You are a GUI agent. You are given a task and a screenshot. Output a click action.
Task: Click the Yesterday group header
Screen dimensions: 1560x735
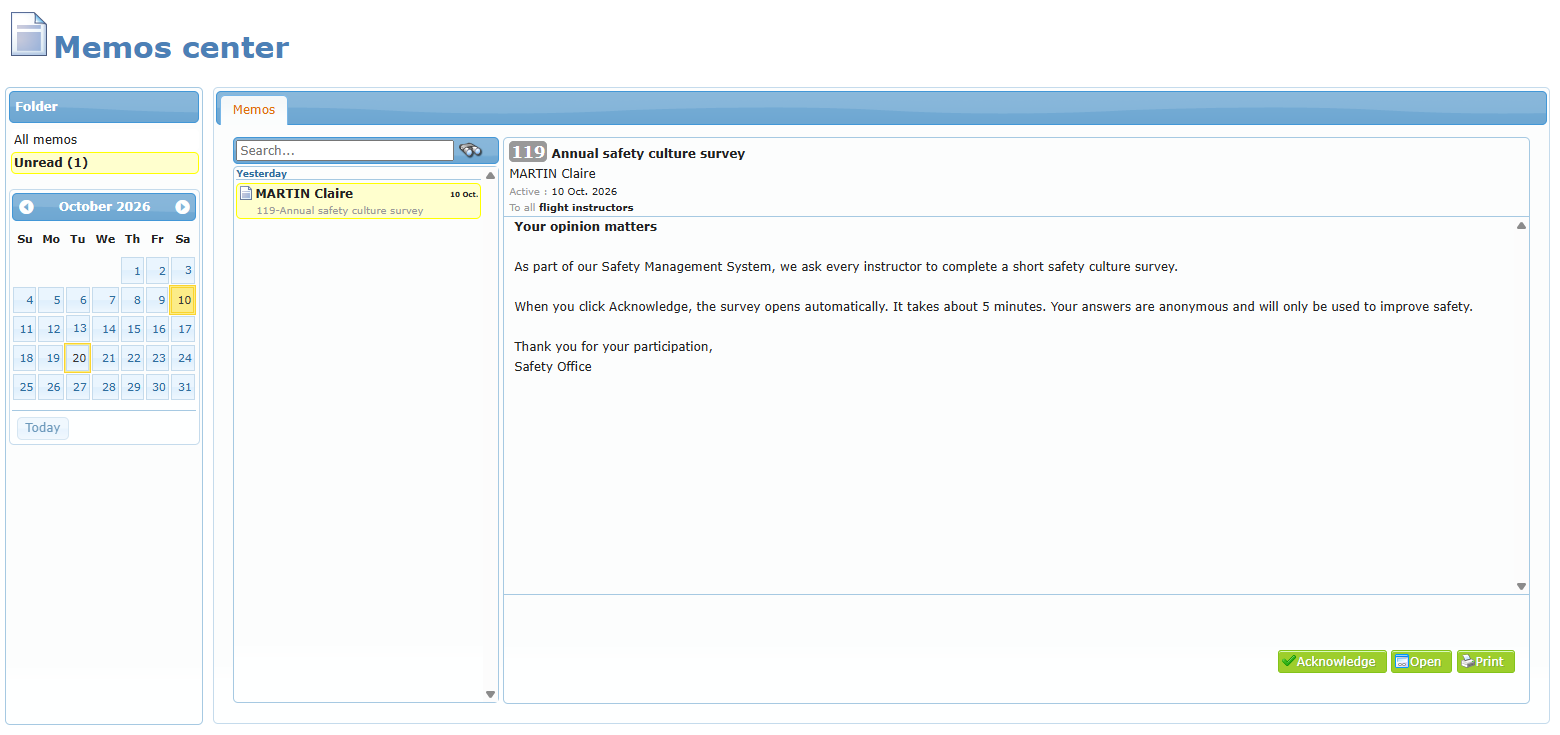click(262, 174)
